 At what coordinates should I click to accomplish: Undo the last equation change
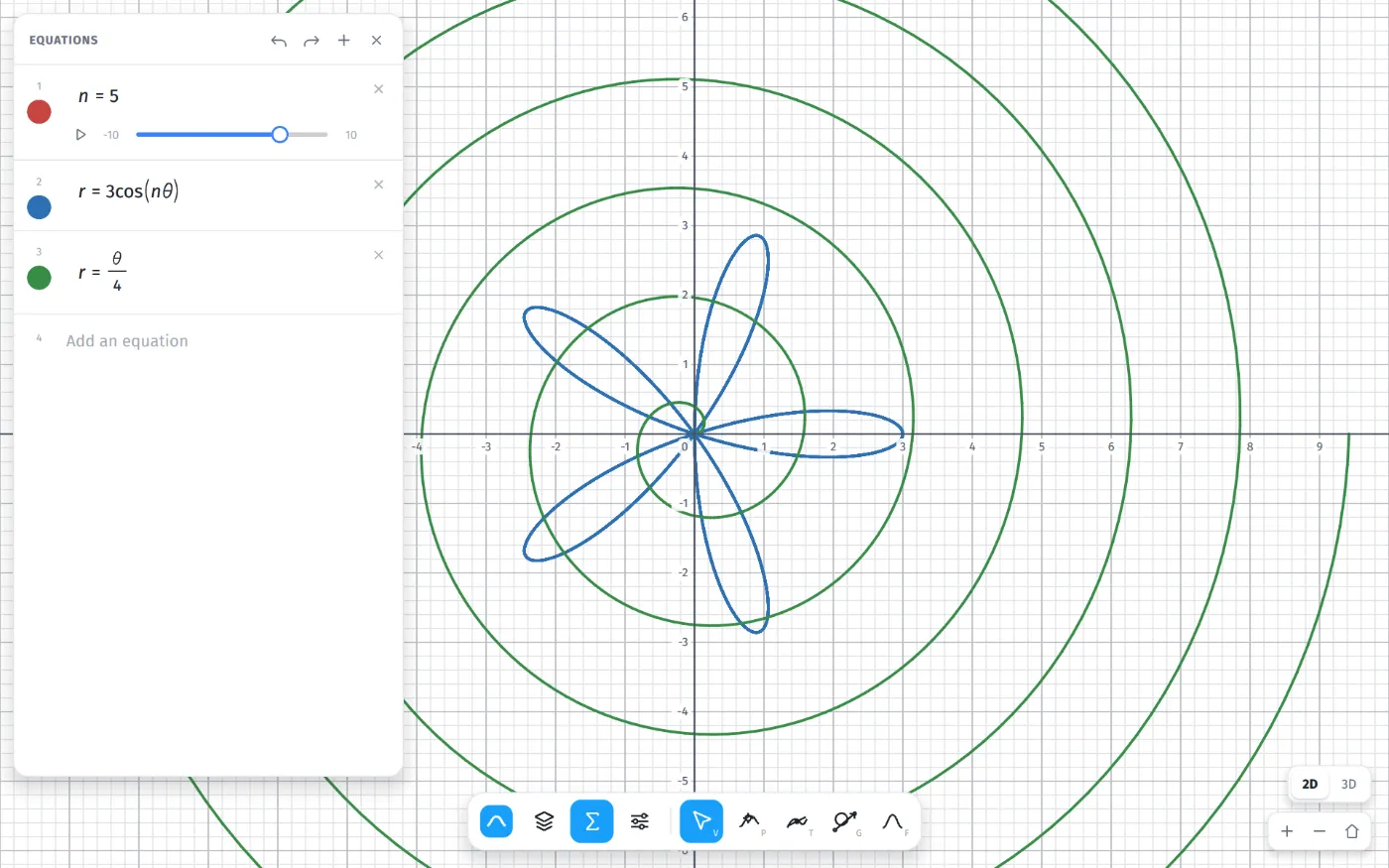coord(279,41)
